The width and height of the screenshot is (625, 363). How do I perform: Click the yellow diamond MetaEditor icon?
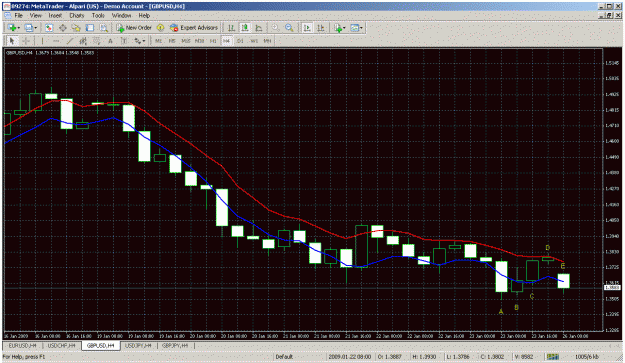point(160,27)
